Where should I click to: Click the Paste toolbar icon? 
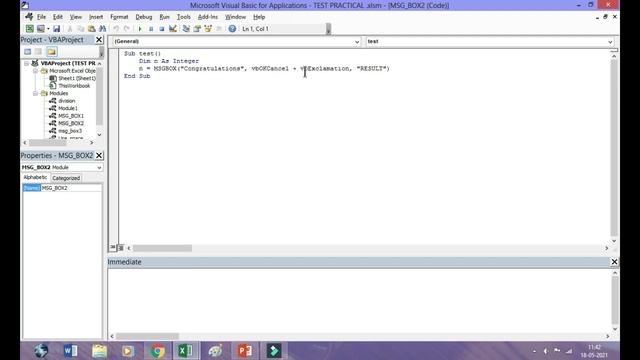click(91, 29)
